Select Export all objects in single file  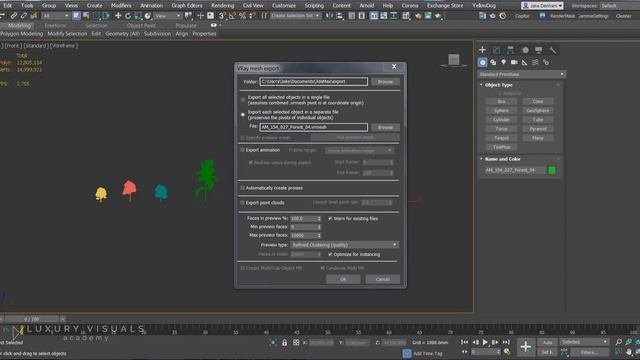click(243, 100)
